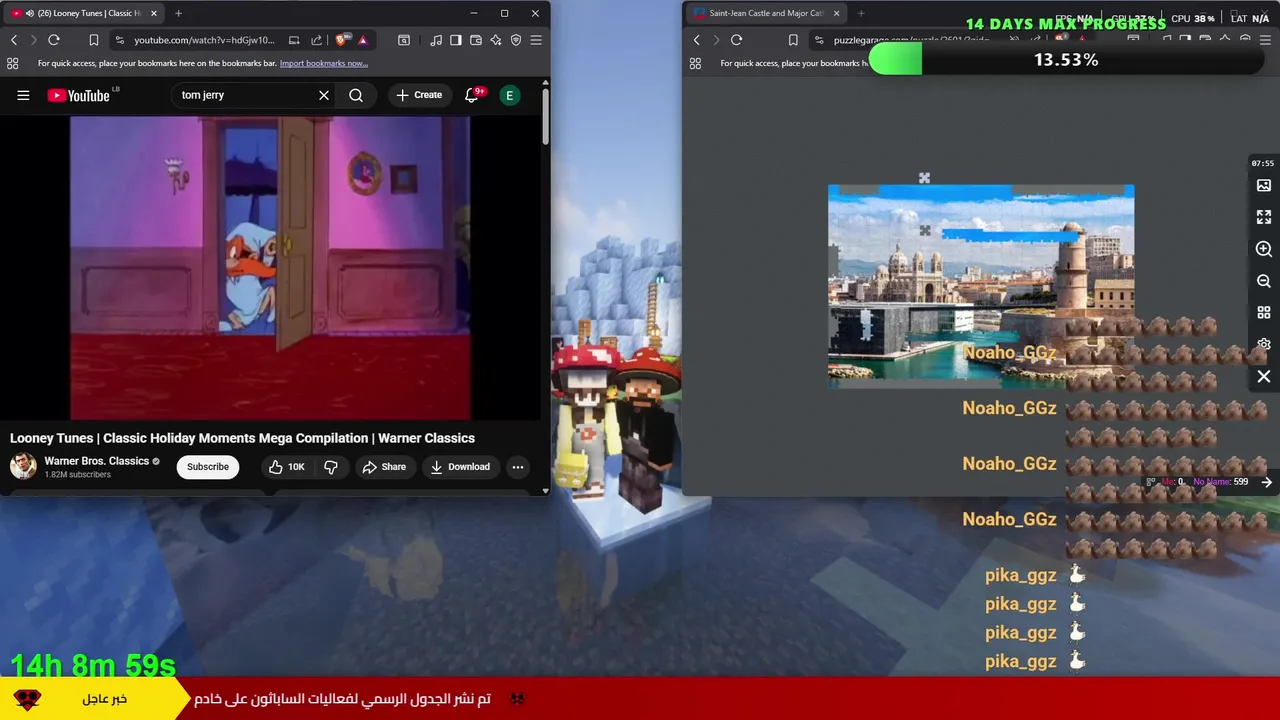
Task: Open puzzle settings gear
Action: (x=1264, y=344)
